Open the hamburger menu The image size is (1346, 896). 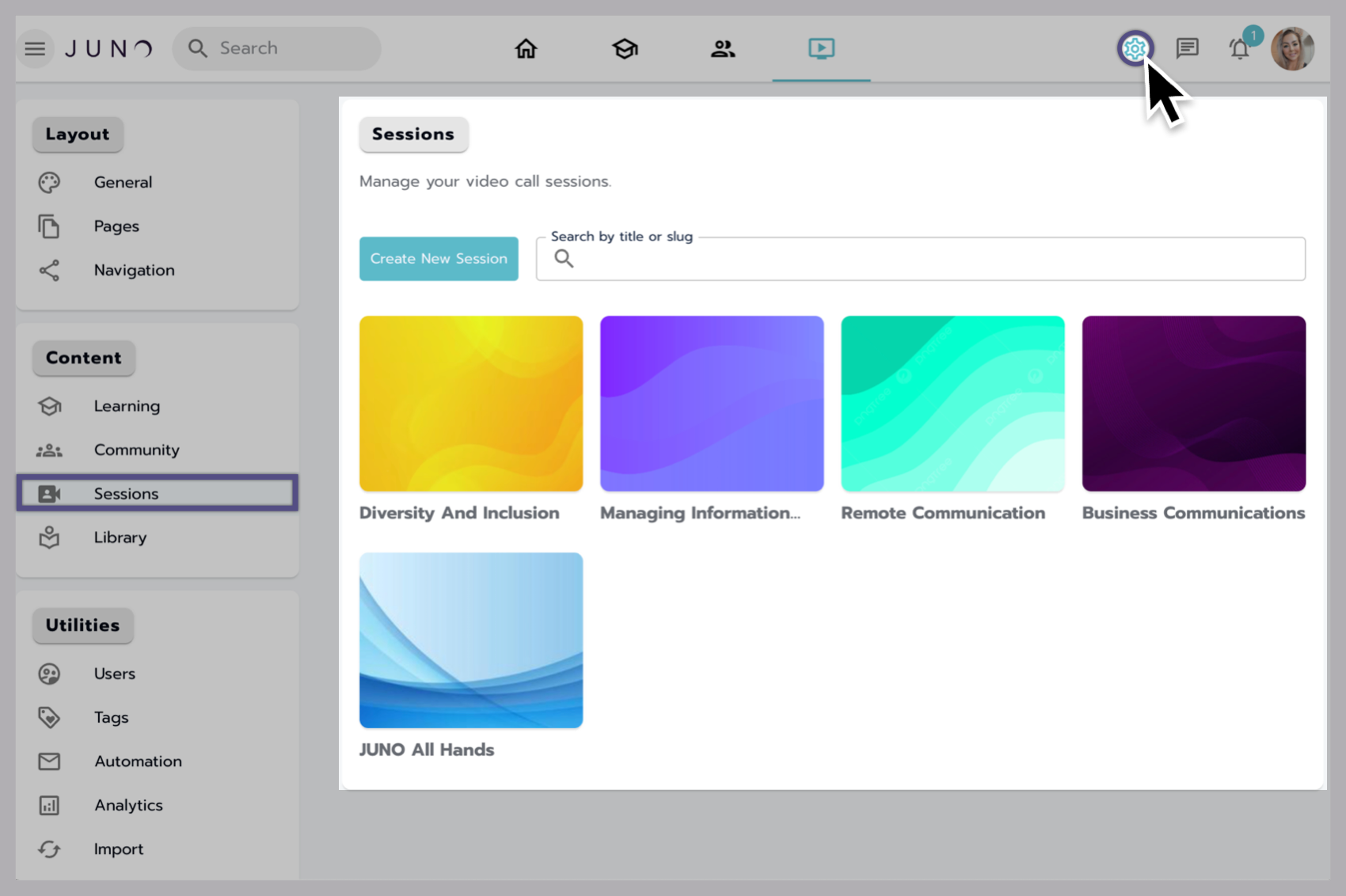[x=35, y=49]
